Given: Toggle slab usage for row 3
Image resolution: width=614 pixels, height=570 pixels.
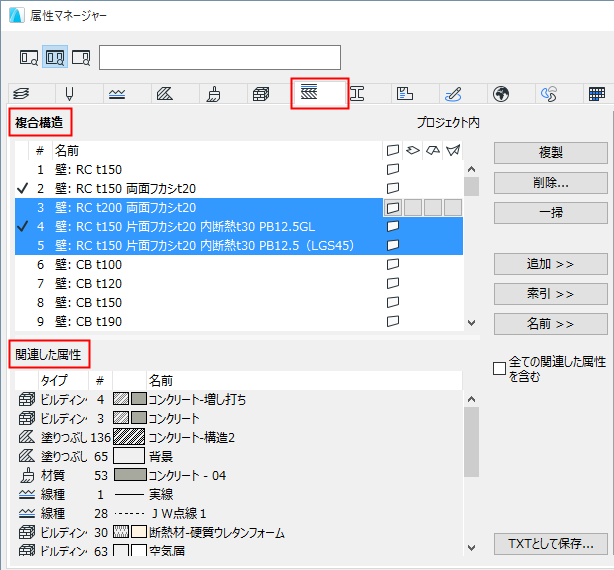Looking at the screenshot, I should point(413,207).
